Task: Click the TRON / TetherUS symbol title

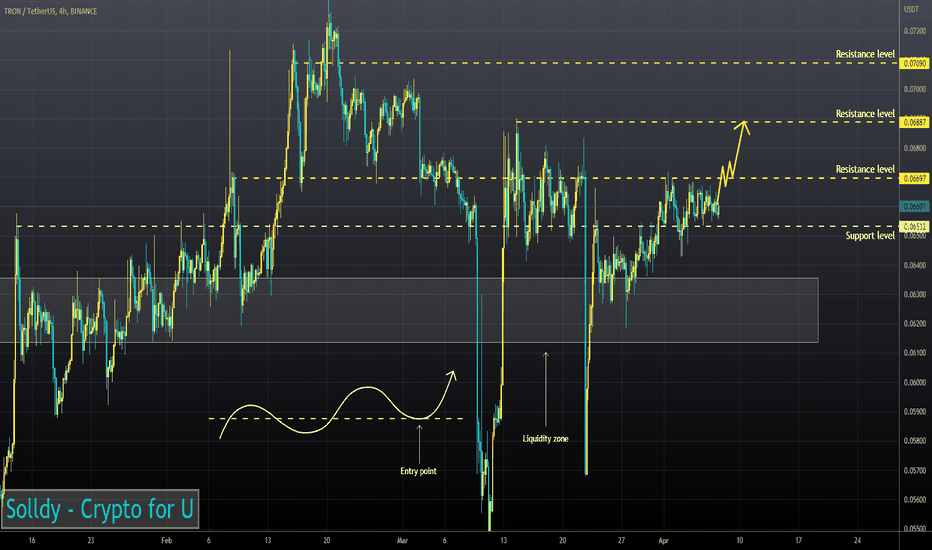Action: pos(51,11)
